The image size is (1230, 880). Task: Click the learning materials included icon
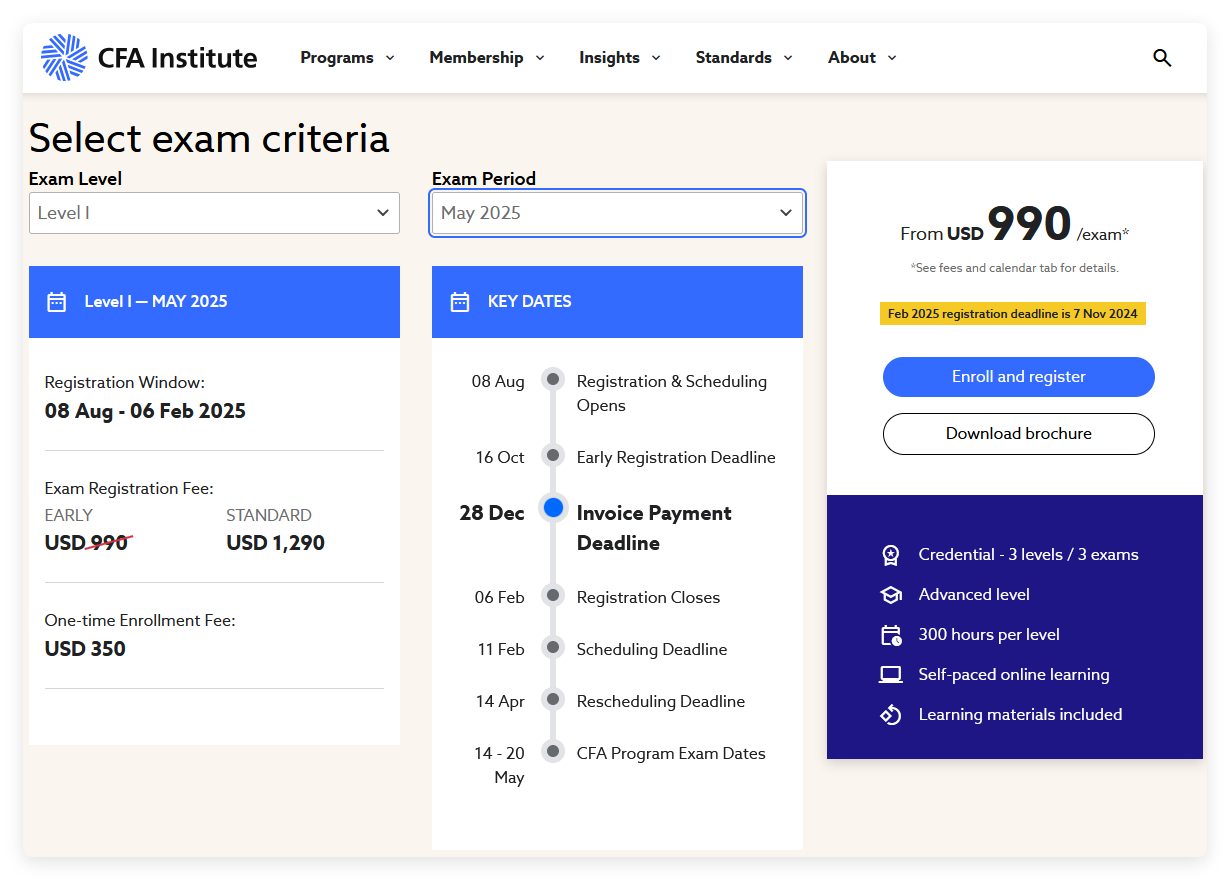(891, 715)
